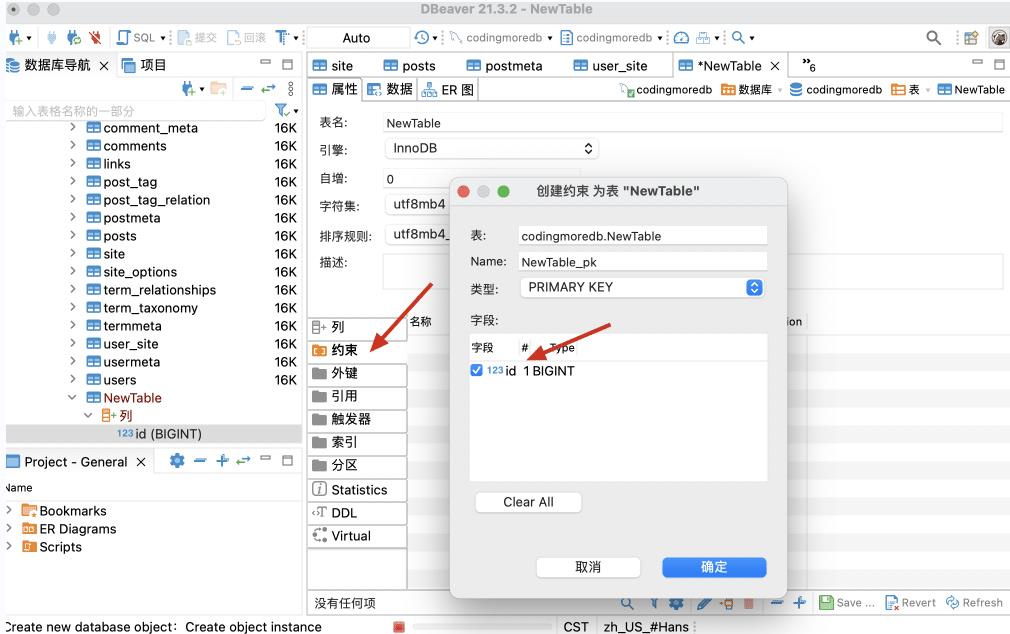Click the search magnifier in top toolbar
1010x634 pixels.
click(x=933, y=38)
